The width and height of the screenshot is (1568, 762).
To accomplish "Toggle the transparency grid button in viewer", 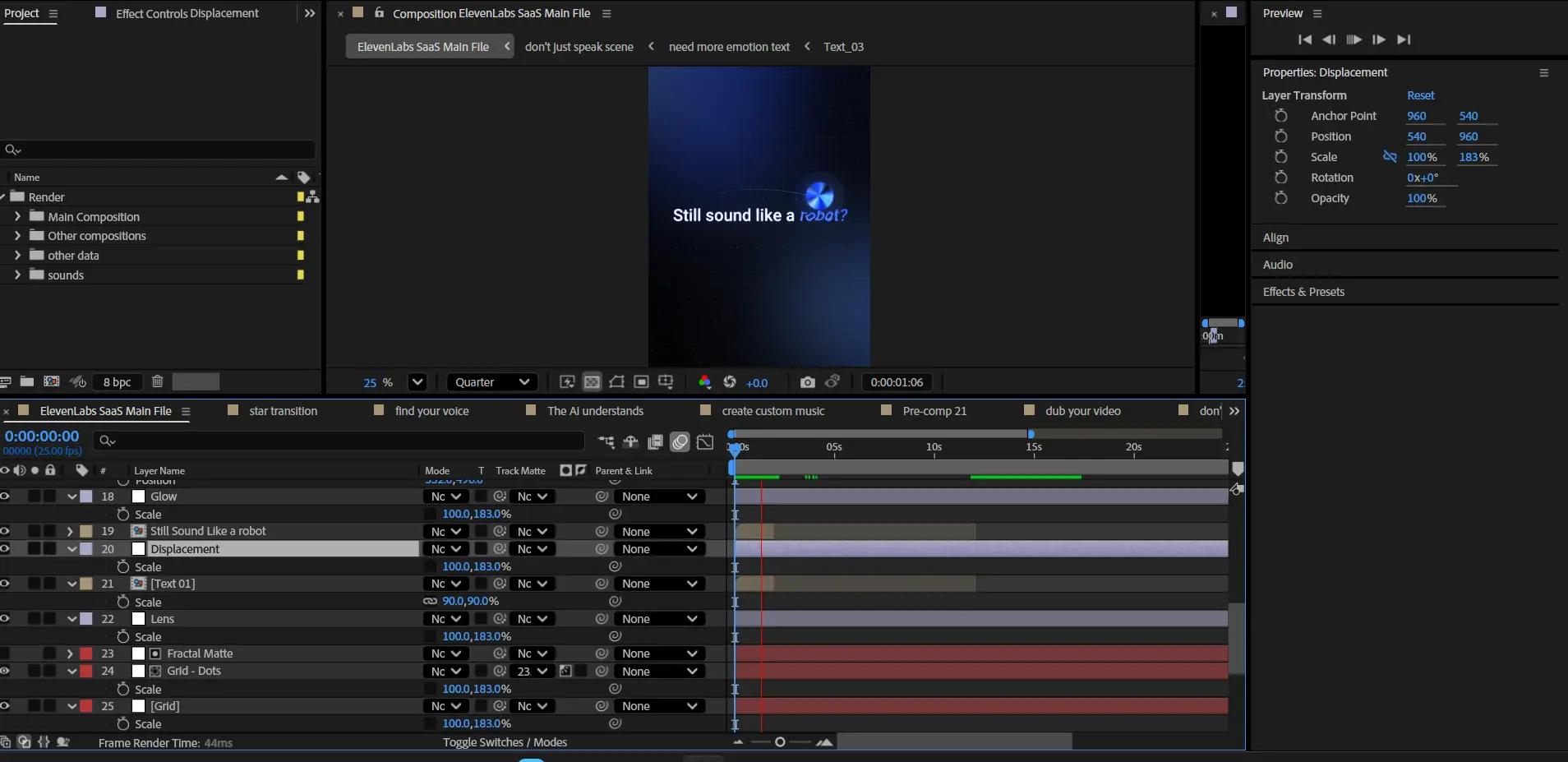I will tap(592, 382).
